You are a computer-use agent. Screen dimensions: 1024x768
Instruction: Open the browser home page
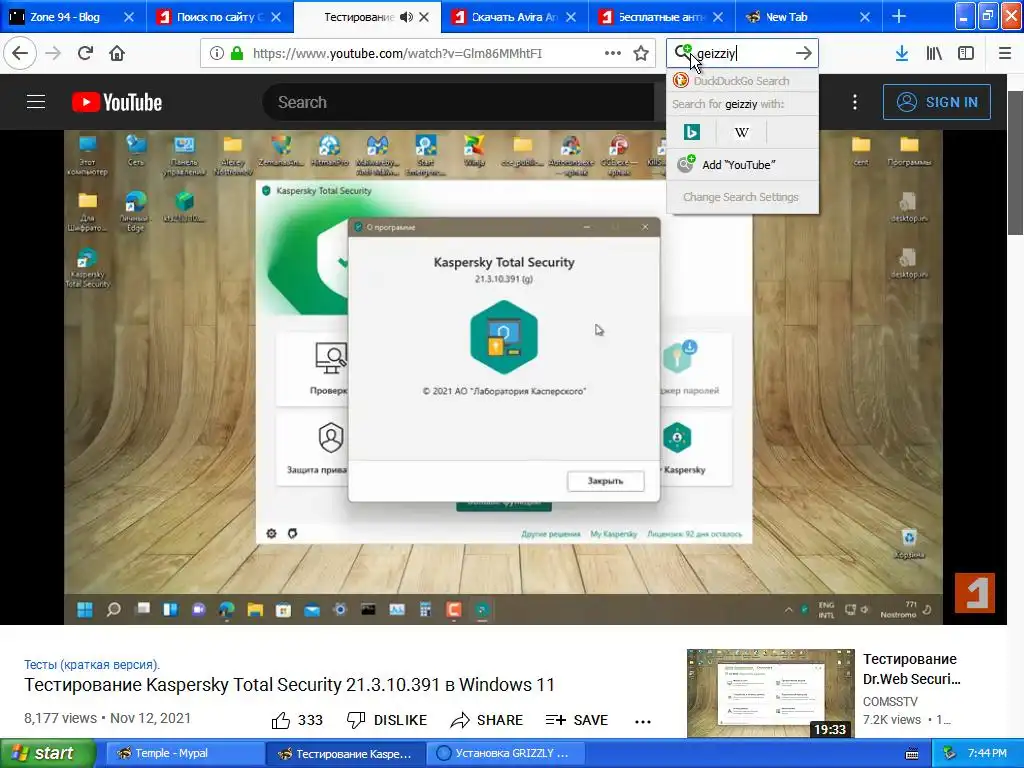point(117,54)
